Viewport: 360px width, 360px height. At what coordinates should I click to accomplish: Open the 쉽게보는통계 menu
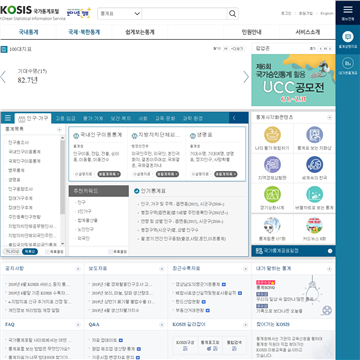[x=140, y=32]
